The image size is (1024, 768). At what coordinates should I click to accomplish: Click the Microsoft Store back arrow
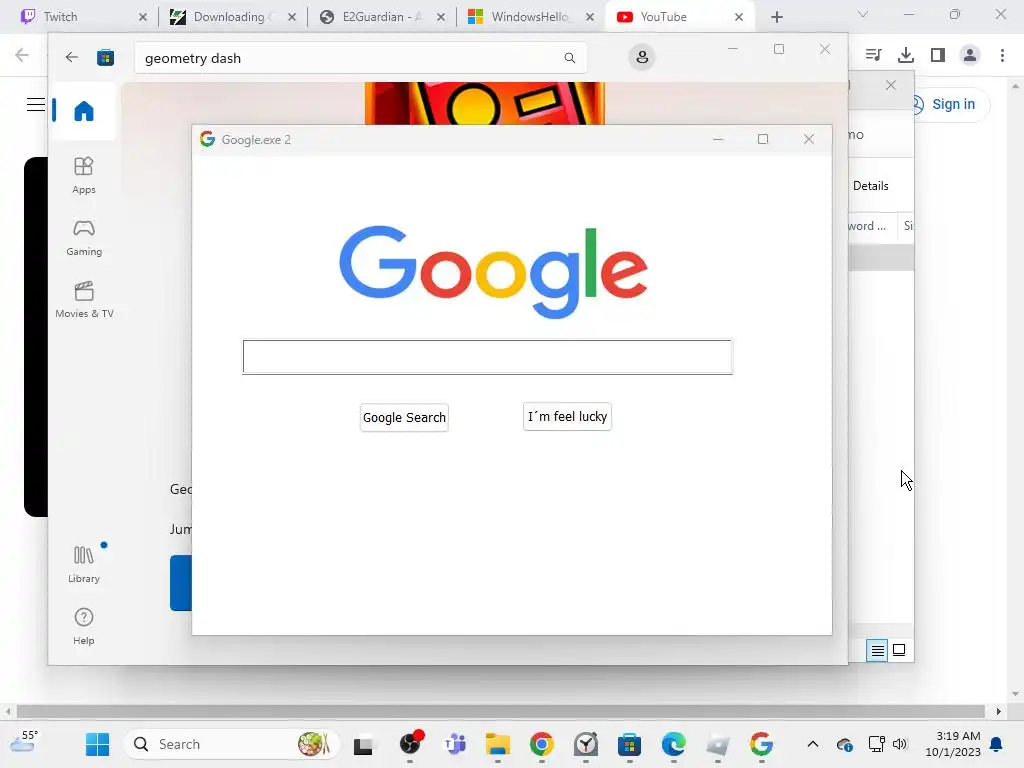click(72, 57)
